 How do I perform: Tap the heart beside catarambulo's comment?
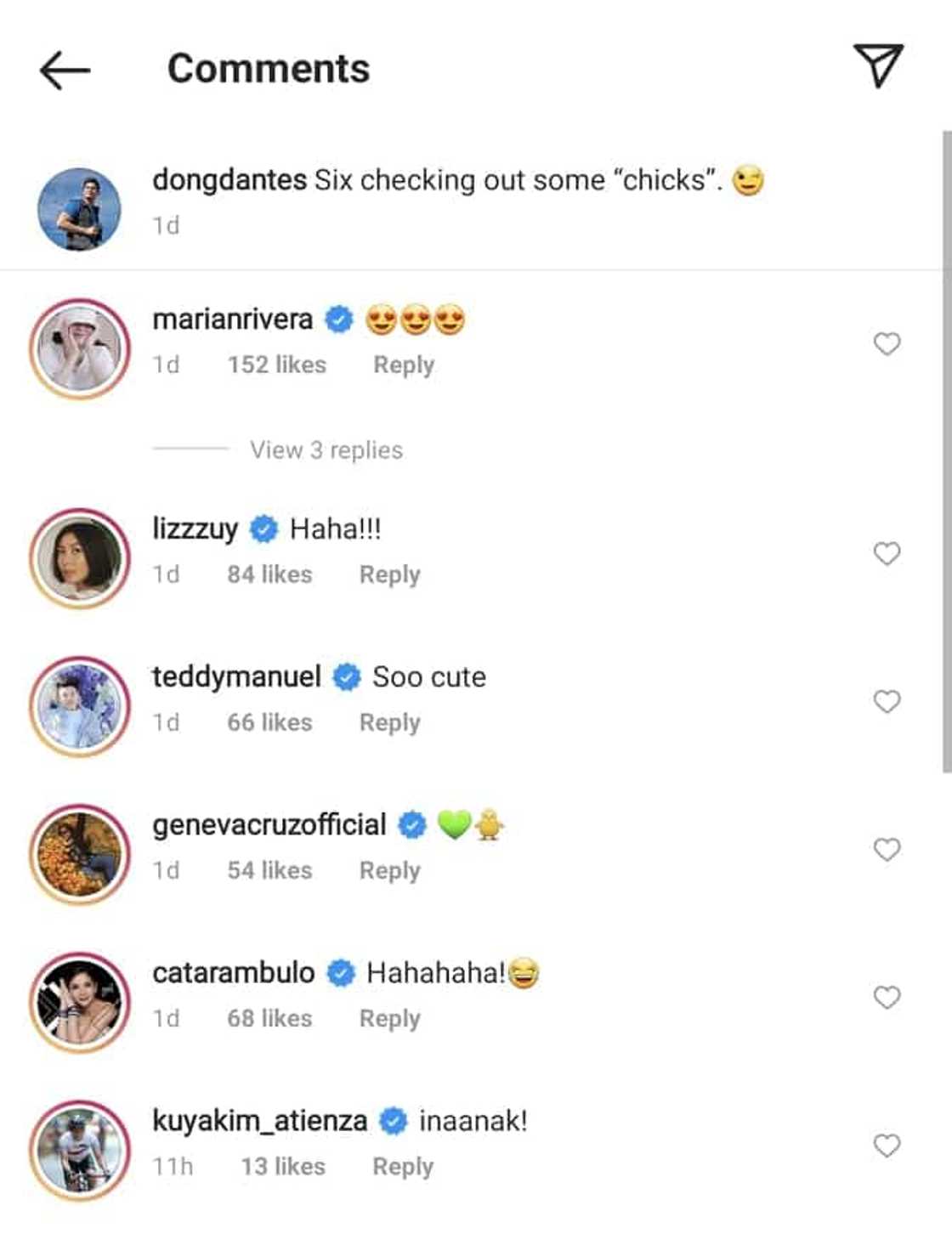tap(887, 997)
